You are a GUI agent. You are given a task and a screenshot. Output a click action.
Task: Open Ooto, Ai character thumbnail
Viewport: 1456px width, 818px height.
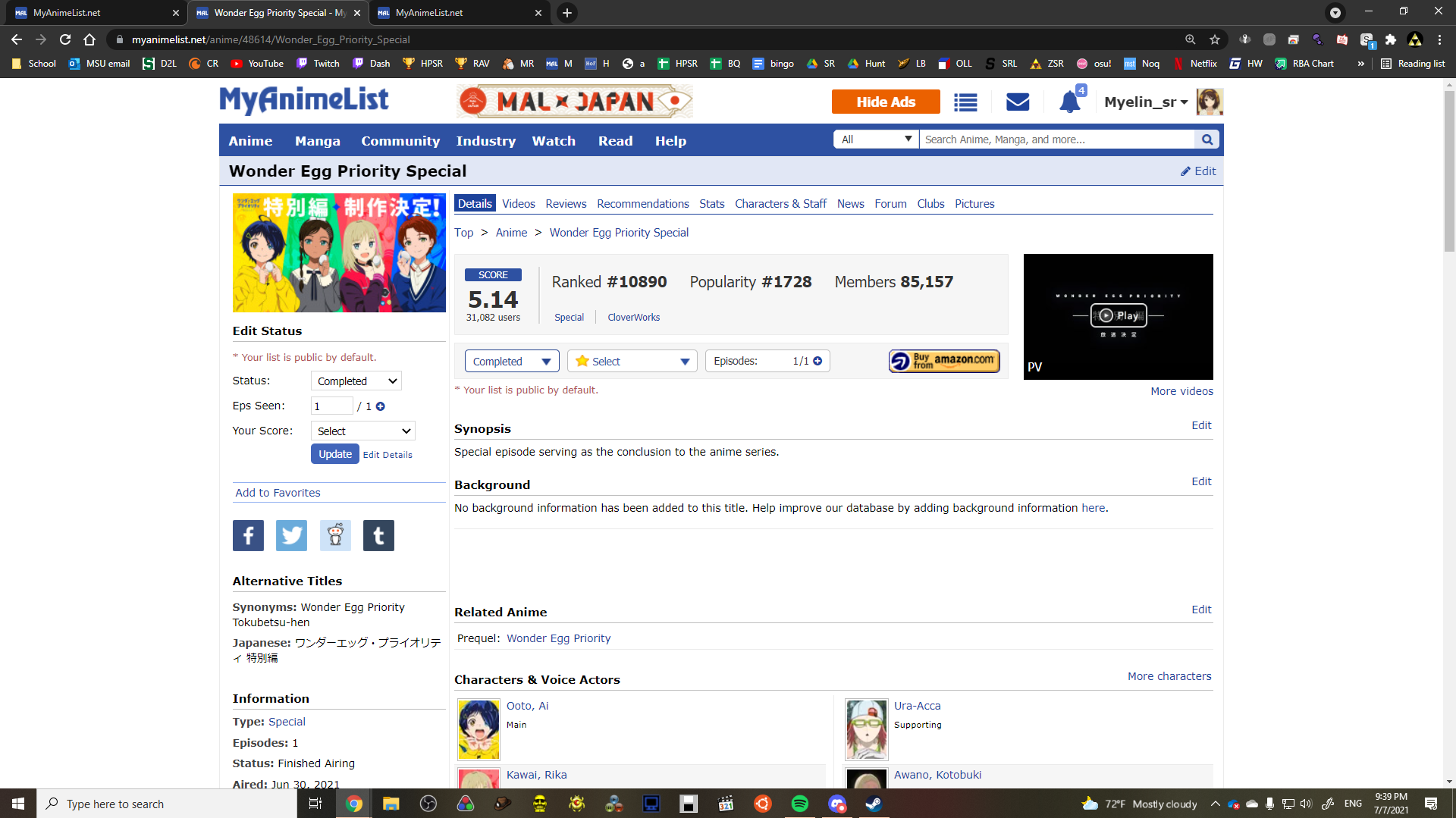coord(479,729)
